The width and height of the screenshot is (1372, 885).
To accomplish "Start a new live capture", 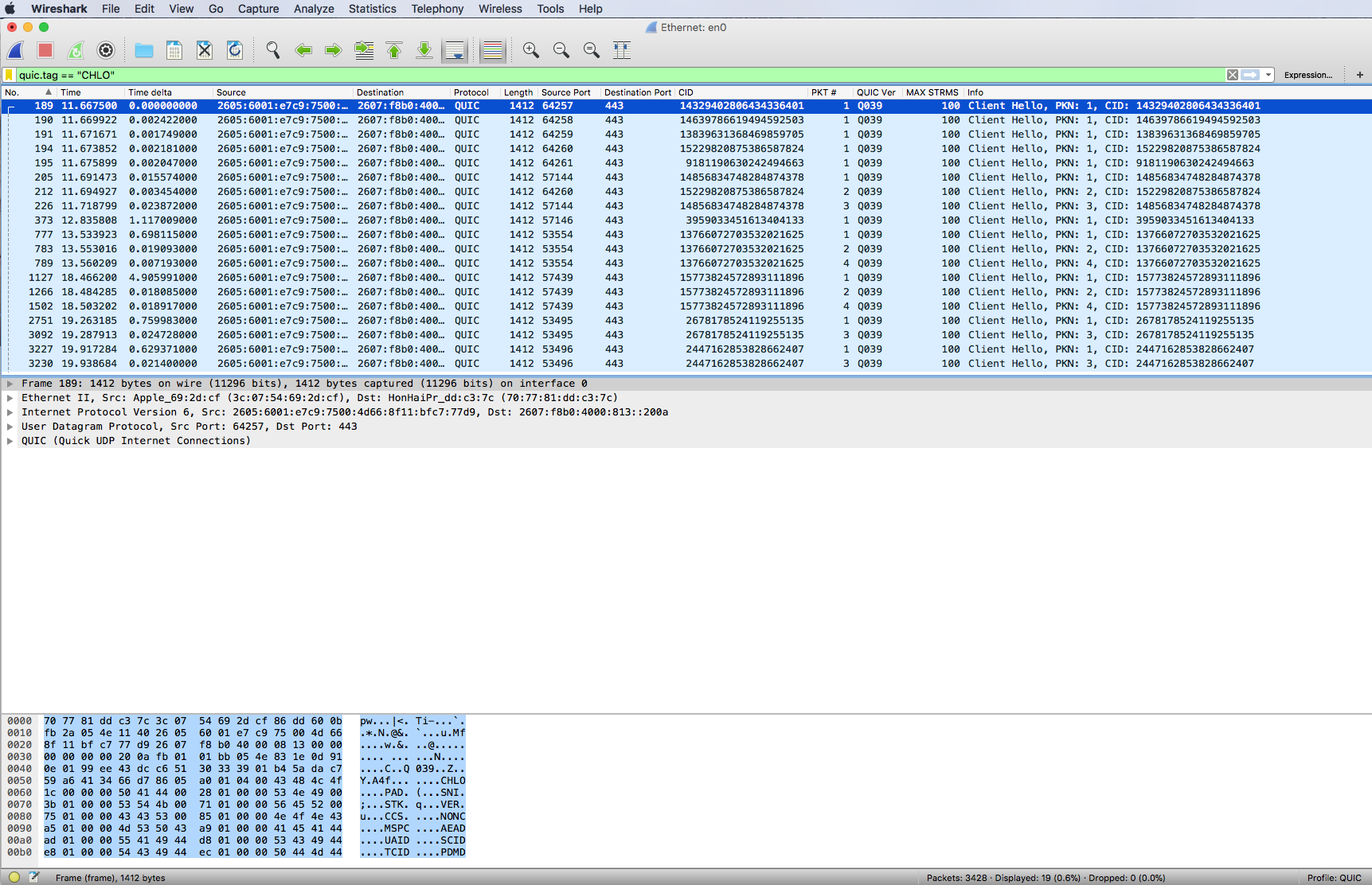I will 15,50.
